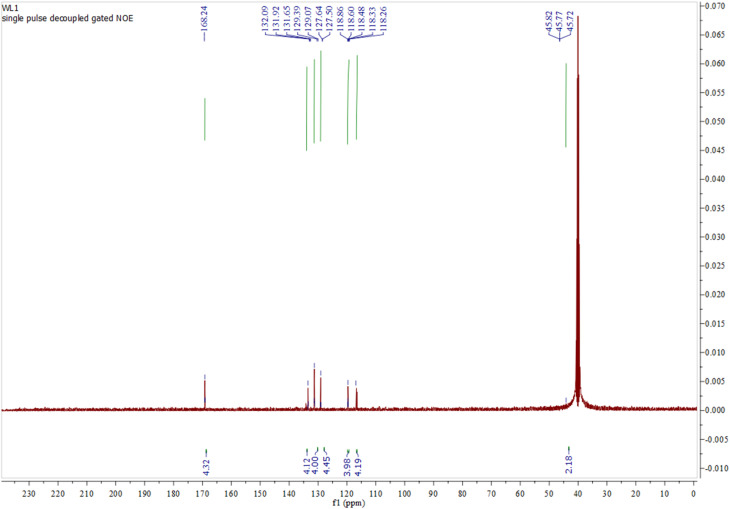Select the 80 tick label on ppm axis

coord(462,494)
